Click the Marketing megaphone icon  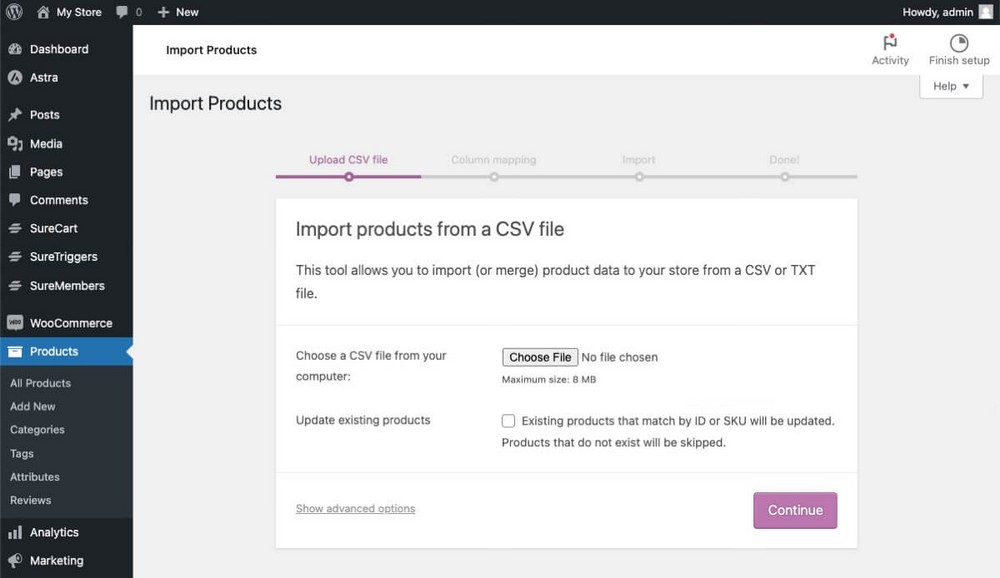[15, 561]
